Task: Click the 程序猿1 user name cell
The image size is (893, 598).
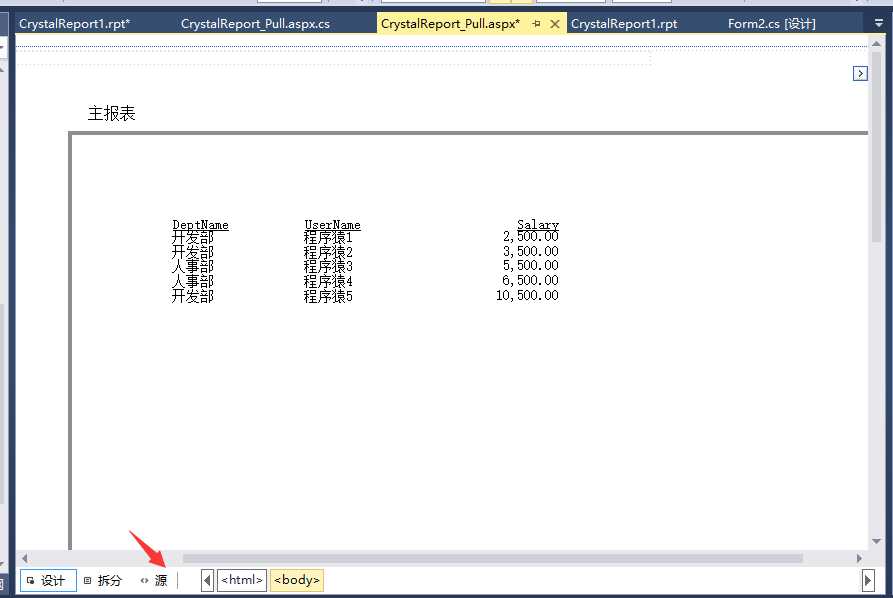Action: [328, 237]
